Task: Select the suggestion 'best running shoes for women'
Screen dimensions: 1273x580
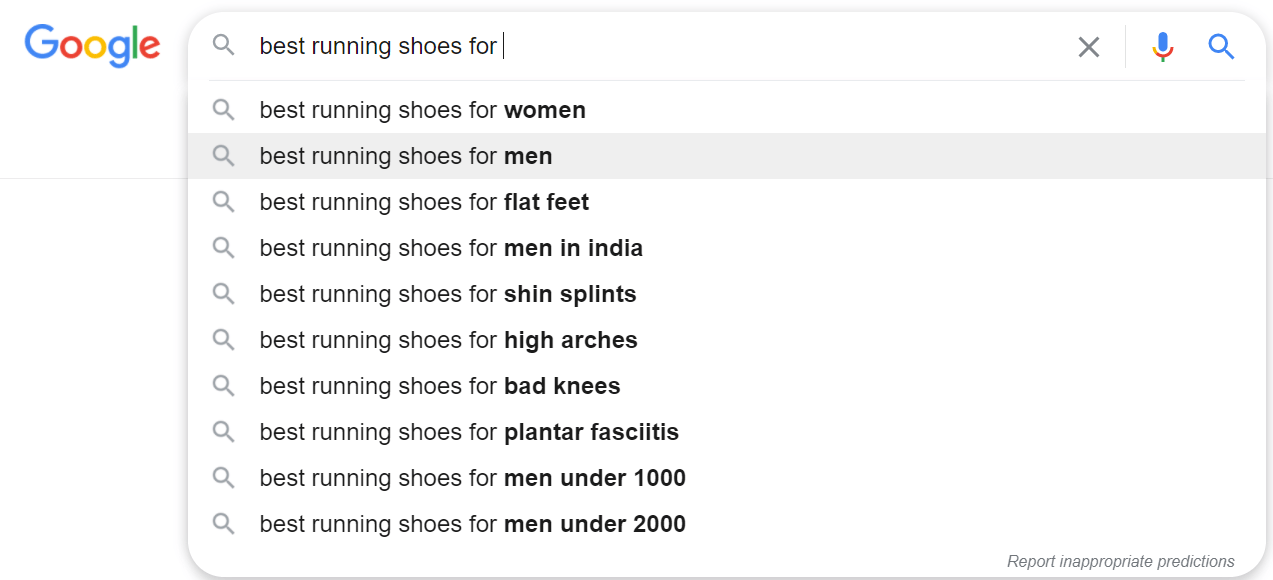Action: pyautogui.click(x=422, y=110)
